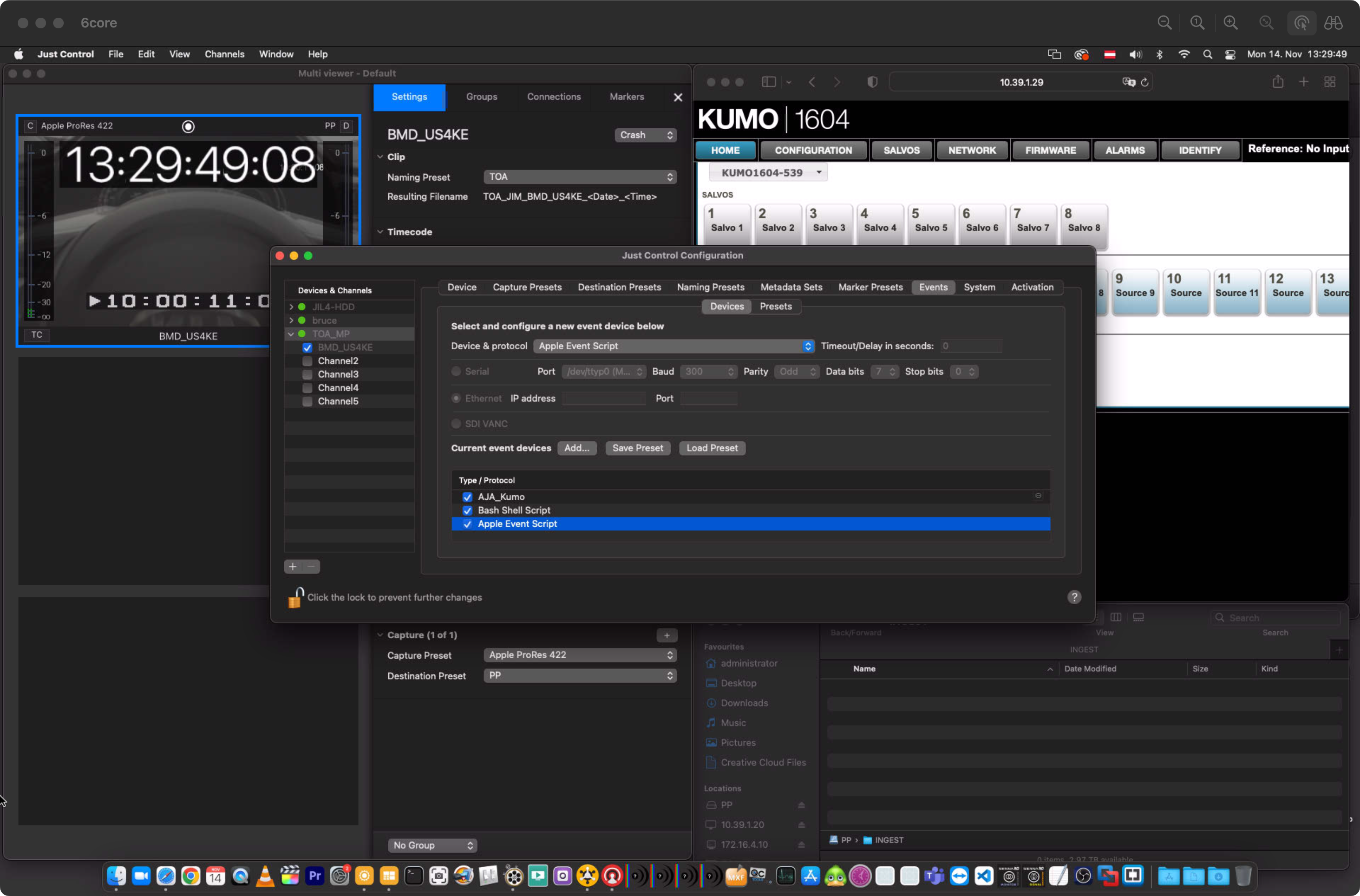1360x896 pixels.
Task: Select the Serial radio button
Action: (456, 371)
